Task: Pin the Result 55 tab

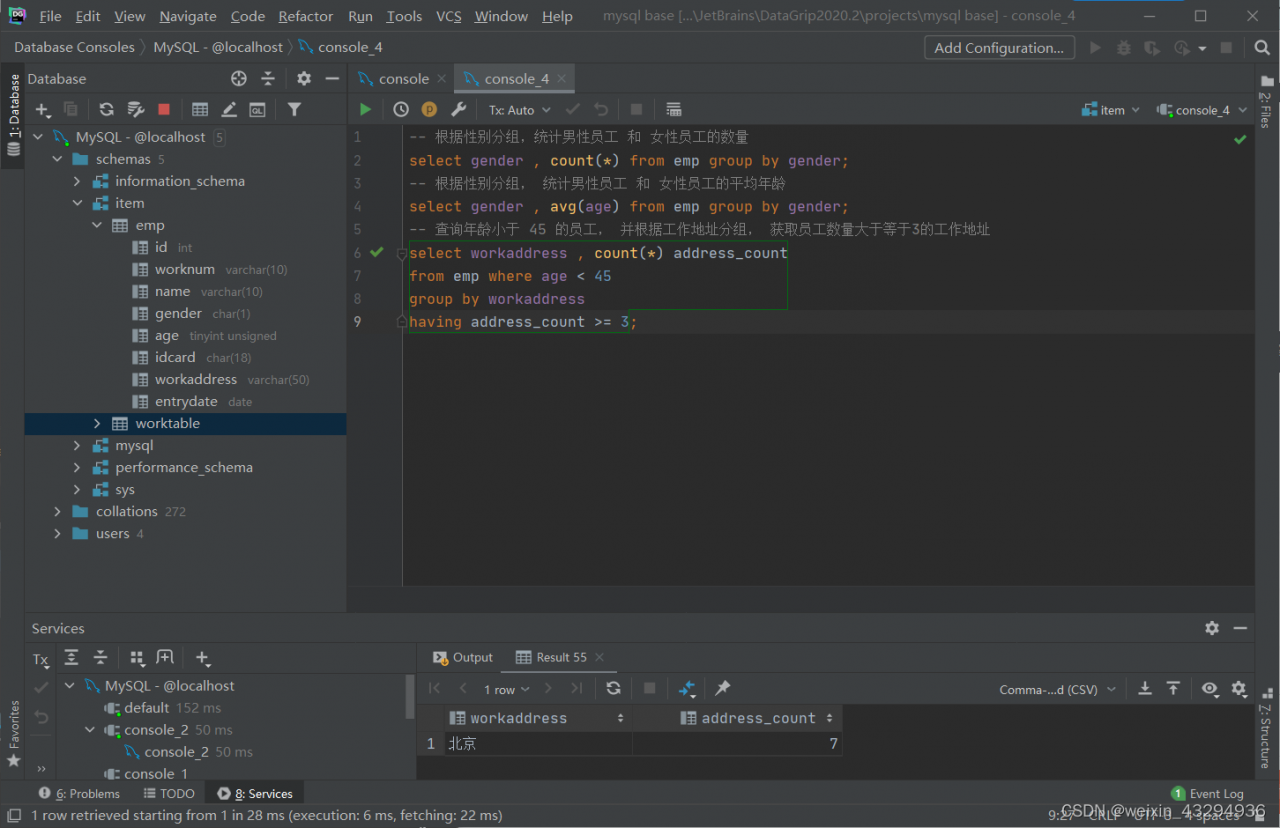Action: pos(722,688)
